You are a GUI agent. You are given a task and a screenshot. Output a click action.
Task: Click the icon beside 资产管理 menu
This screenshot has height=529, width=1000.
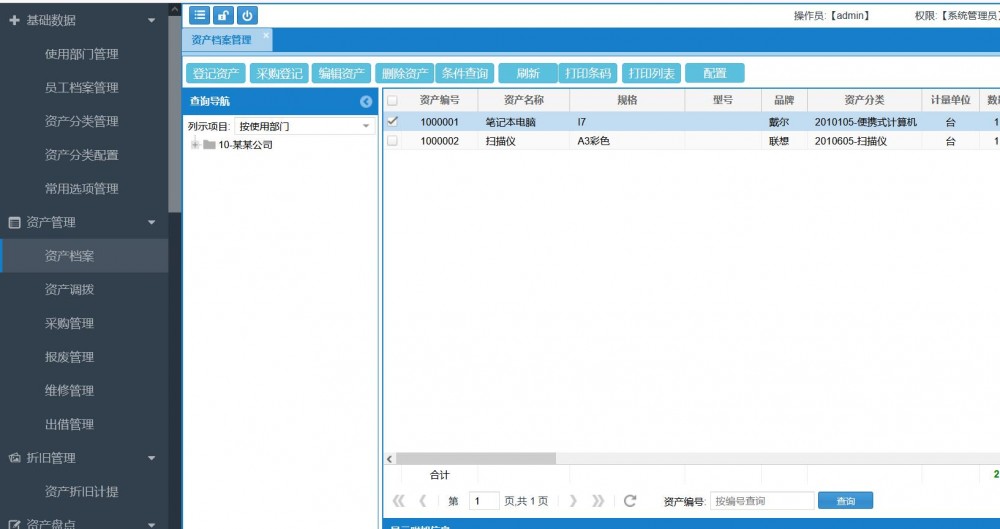[x=14, y=223]
